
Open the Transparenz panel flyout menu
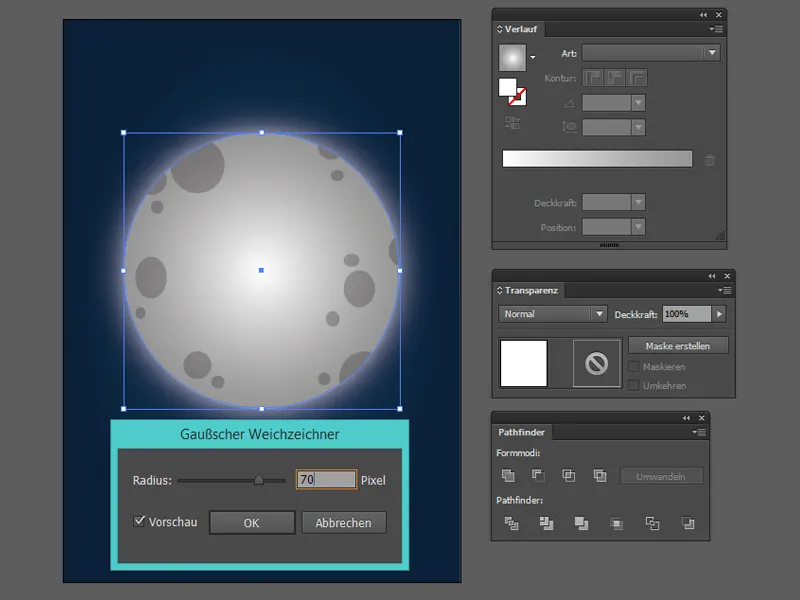(x=724, y=290)
